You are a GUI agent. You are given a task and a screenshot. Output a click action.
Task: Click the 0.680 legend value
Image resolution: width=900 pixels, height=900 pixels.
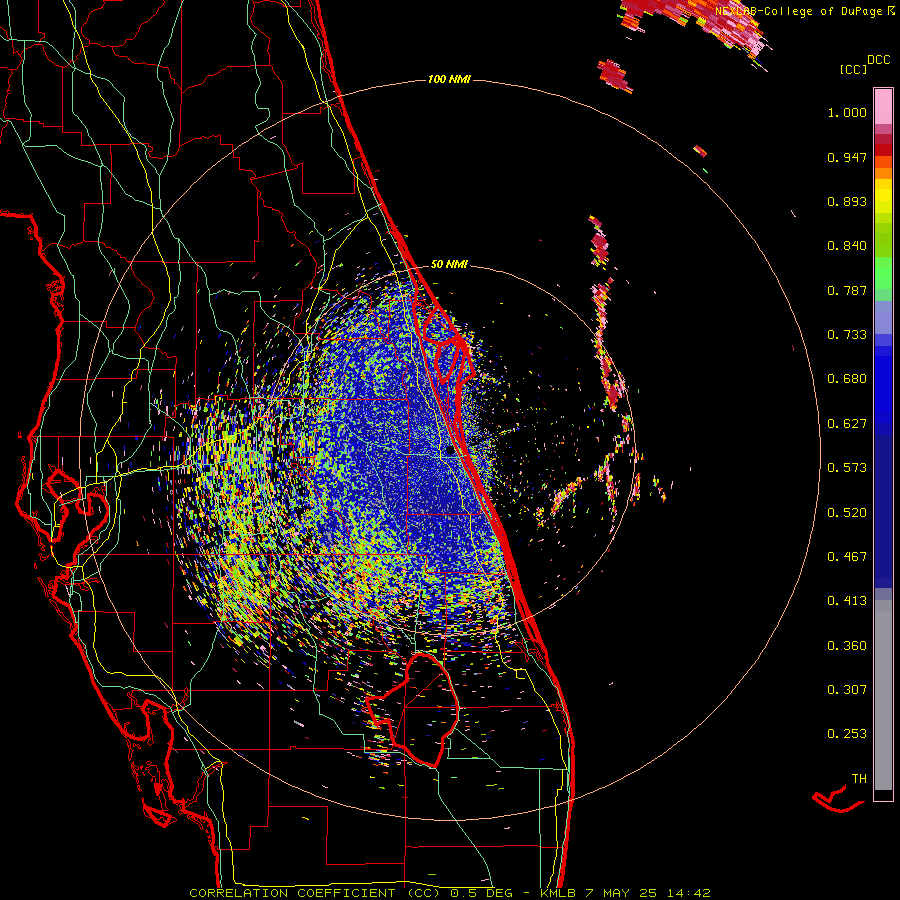coord(847,379)
